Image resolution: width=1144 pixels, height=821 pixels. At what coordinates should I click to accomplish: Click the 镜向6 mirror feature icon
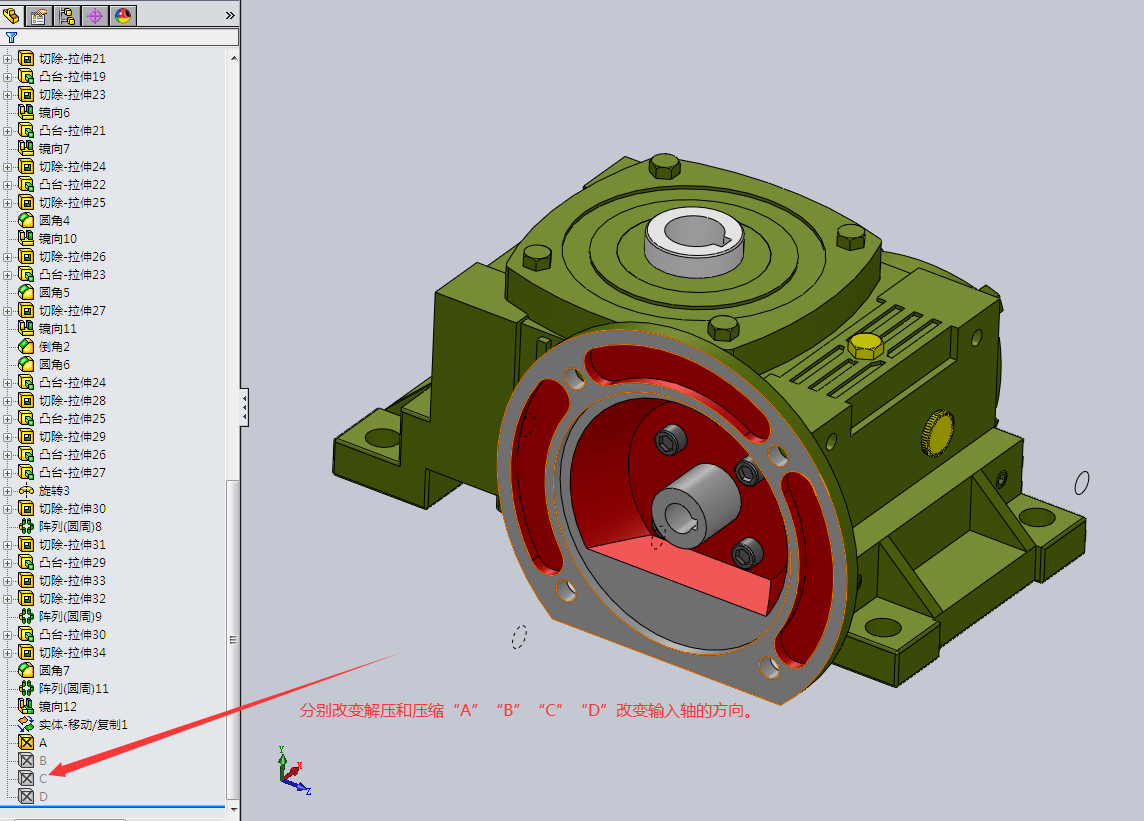[26, 112]
